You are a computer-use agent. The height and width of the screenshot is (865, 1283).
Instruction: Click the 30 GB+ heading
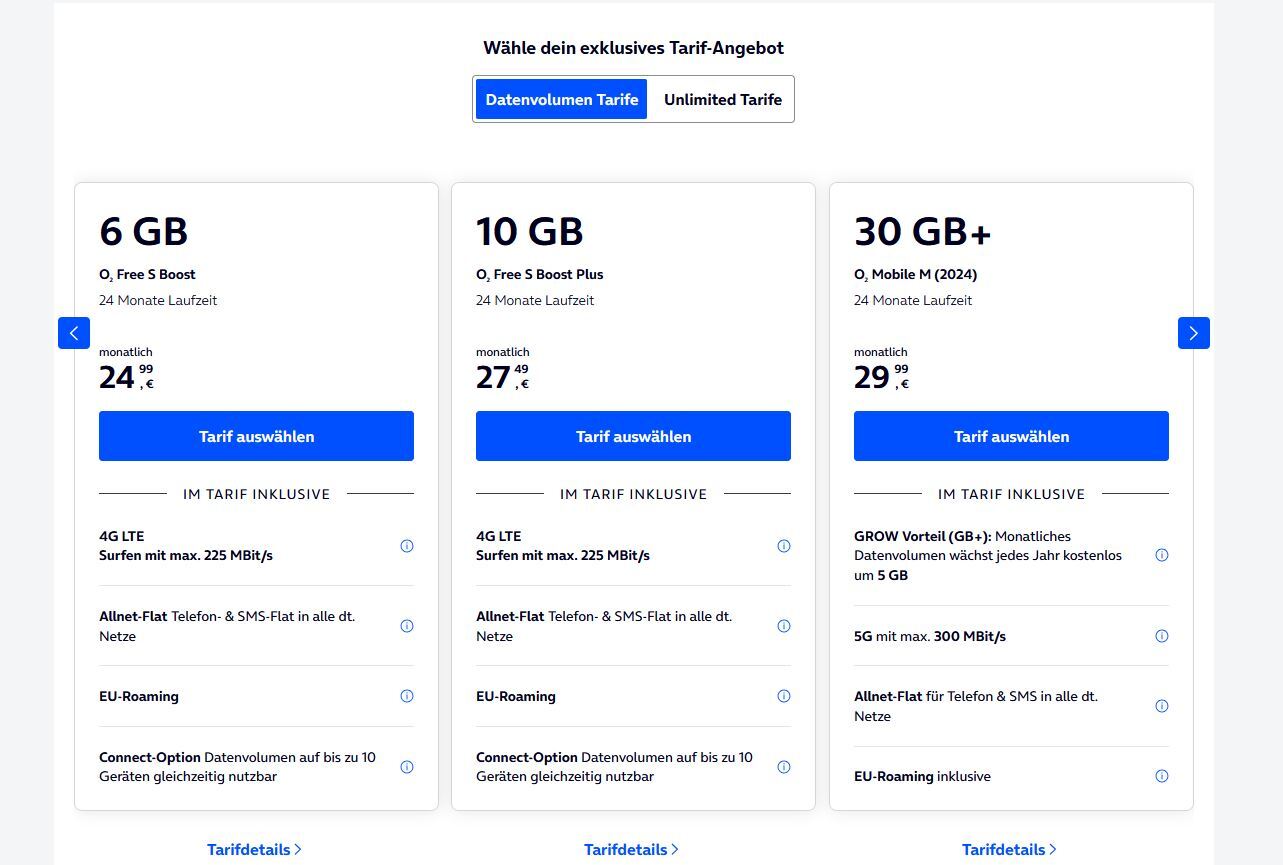923,232
